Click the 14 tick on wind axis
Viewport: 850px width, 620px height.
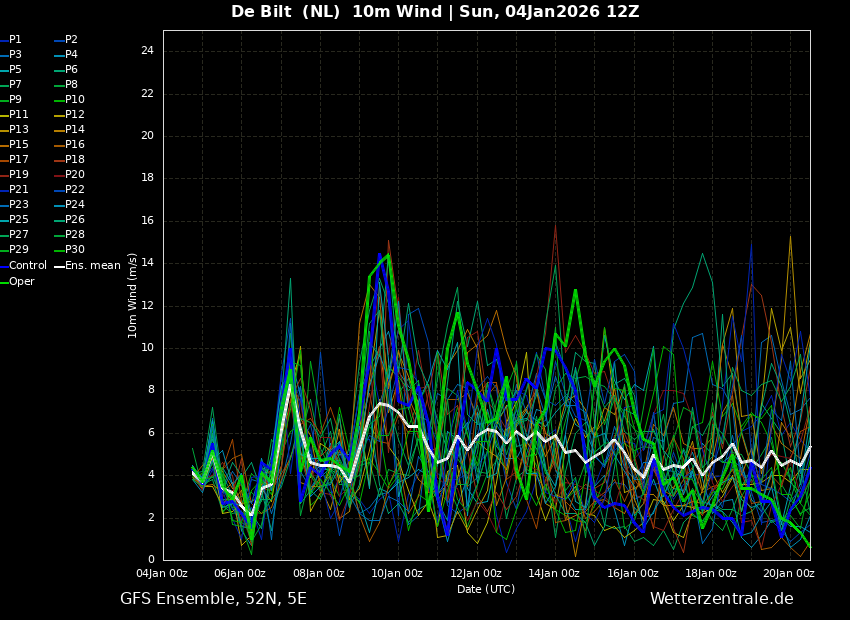pos(147,263)
